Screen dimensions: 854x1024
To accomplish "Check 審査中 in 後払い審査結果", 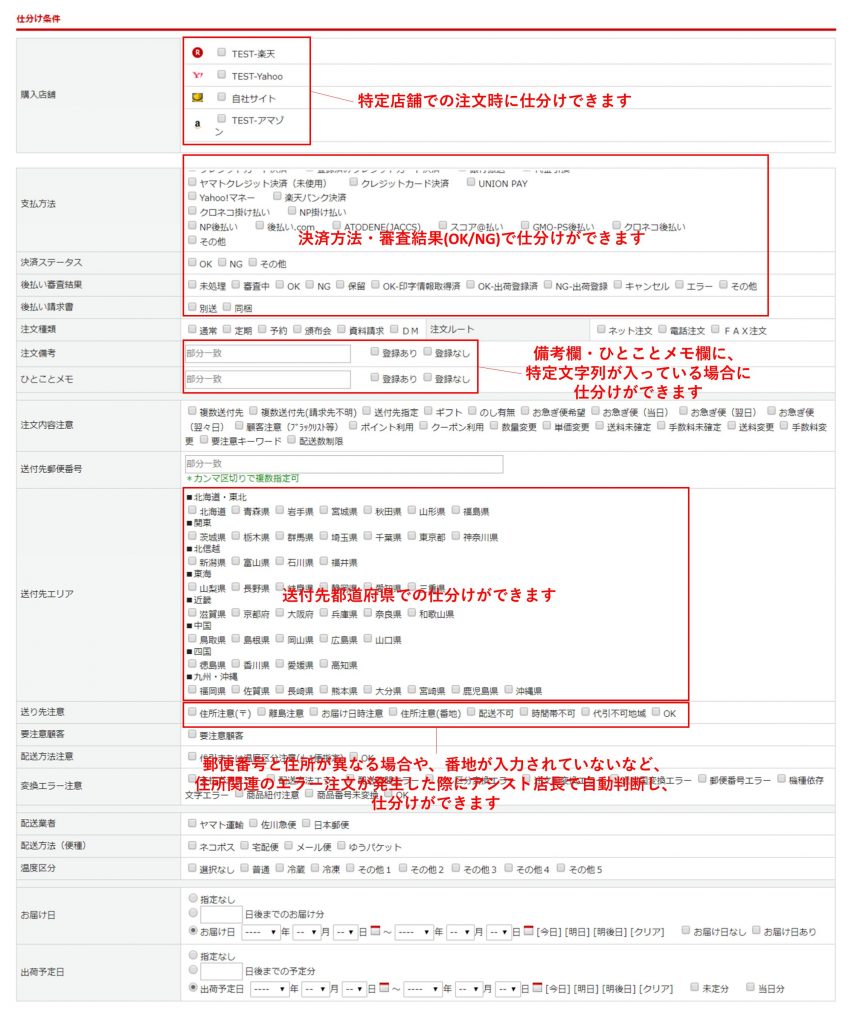I will (x=236, y=285).
